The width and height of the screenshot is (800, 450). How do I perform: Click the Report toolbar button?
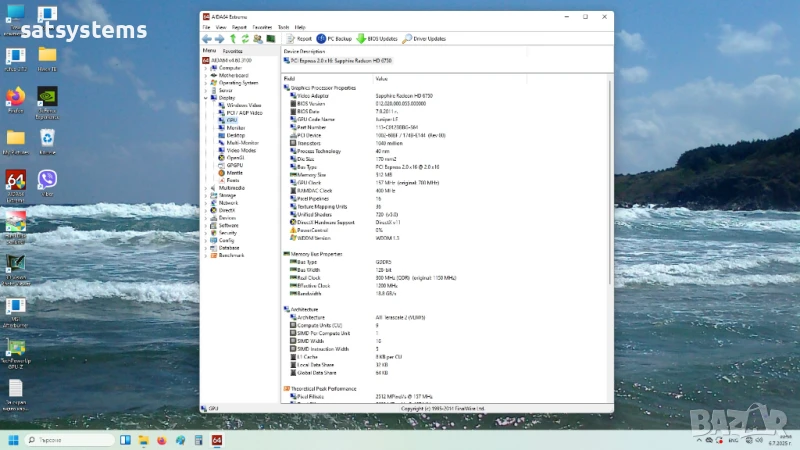click(x=299, y=38)
